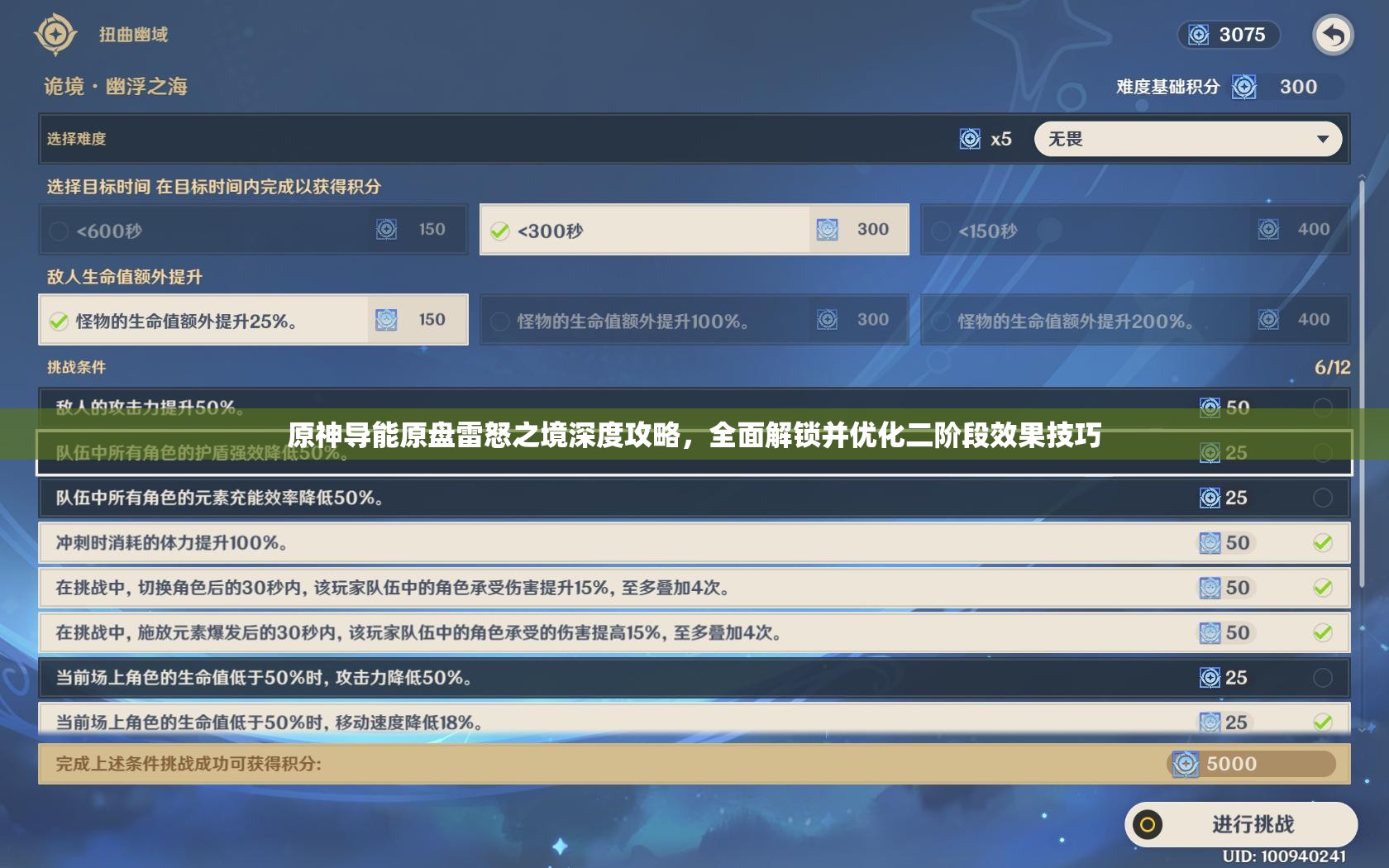
Task: Click the UID: 100940241 text
Action: pos(1284,856)
